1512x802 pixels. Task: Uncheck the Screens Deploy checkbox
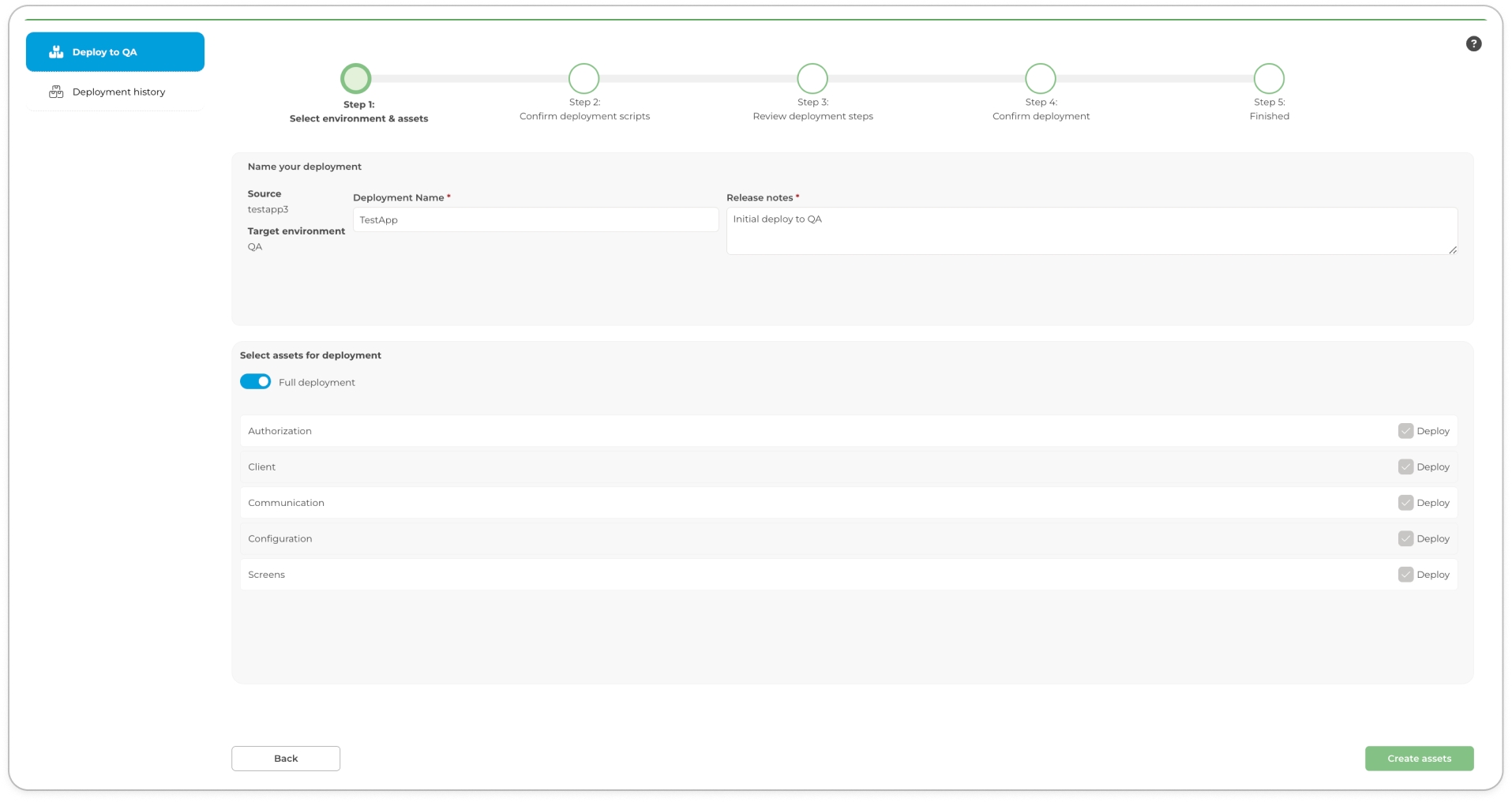pyautogui.click(x=1405, y=575)
